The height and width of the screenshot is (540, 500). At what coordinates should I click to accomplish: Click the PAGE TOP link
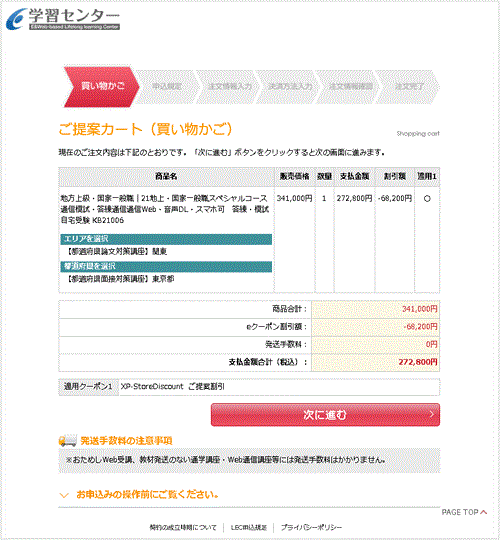[x=464, y=512]
